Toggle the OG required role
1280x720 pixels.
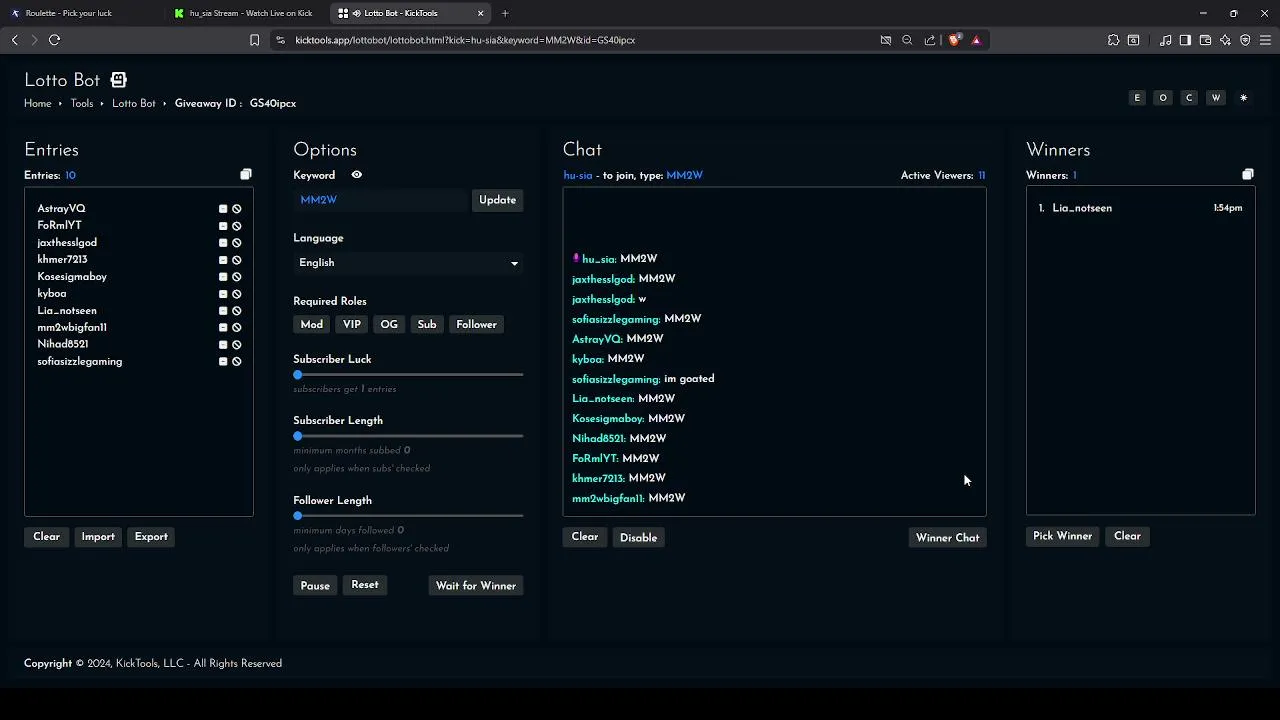point(389,325)
